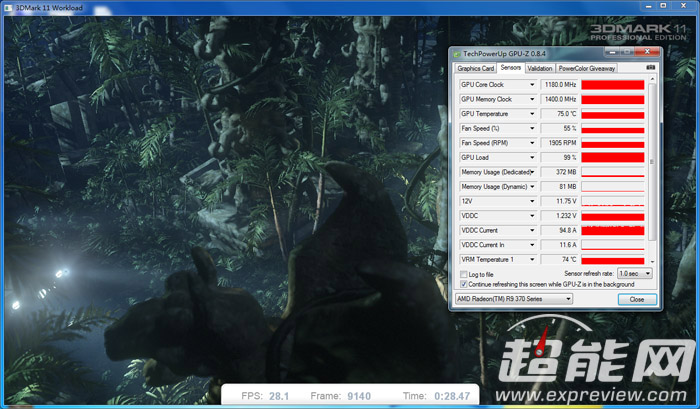
Task: Open the VDDC sensor dropdown
Action: coord(532,216)
